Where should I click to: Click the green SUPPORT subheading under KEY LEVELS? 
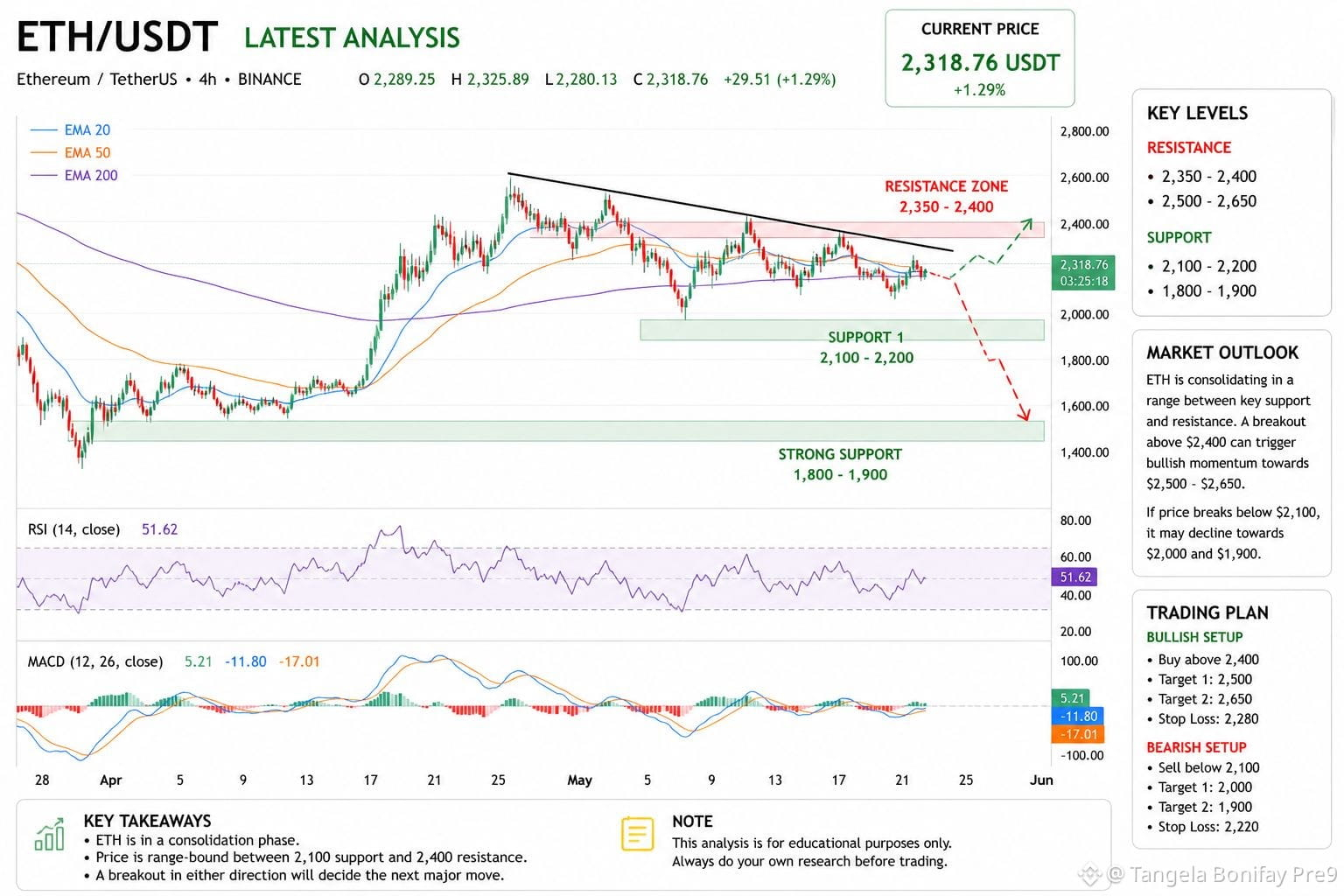pos(1179,238)
